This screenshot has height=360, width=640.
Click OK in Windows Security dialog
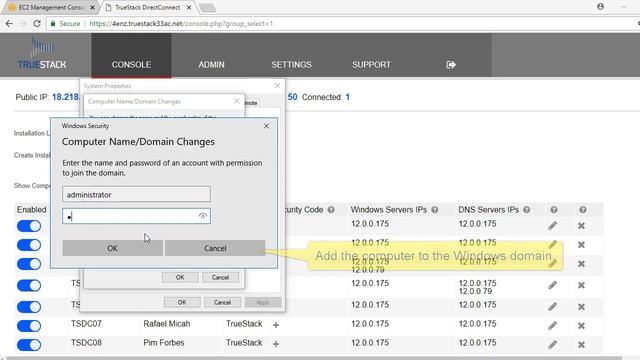pyautogui.click(x=113, y=248)
